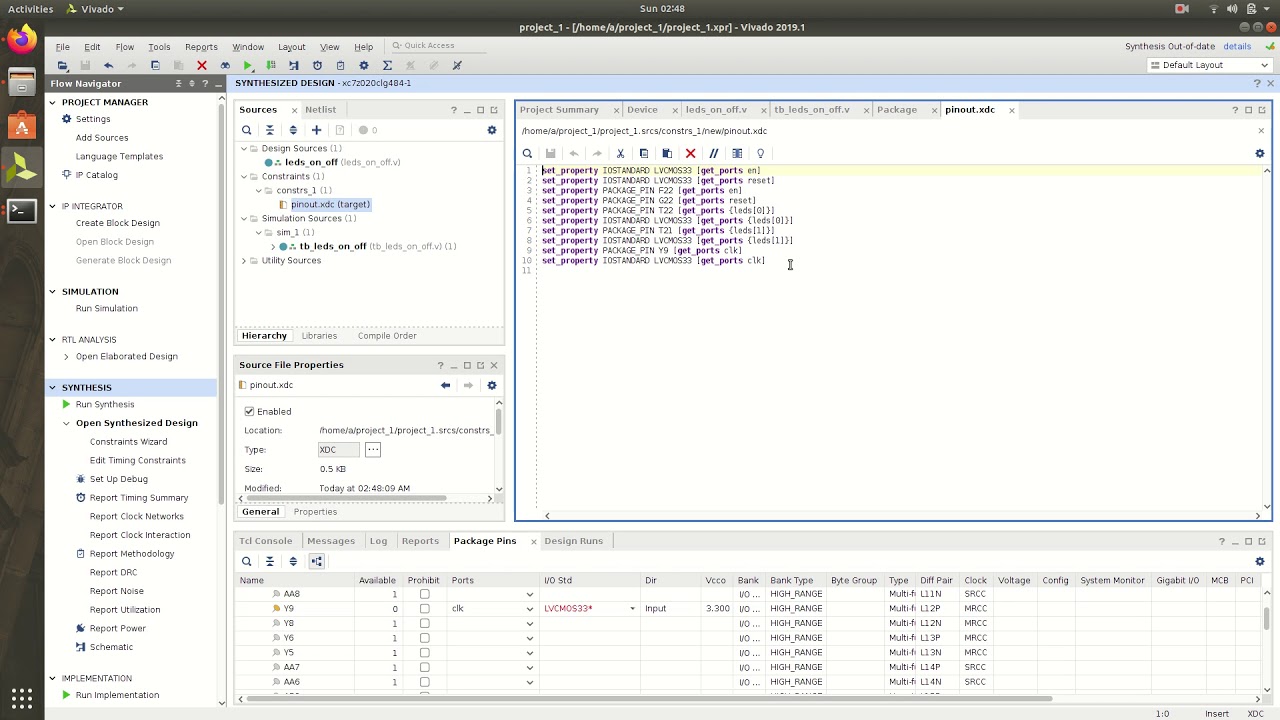Viewport: 1280px width, 720px height.
Task: Click the Paste icon in editor toolbar
Action: click(x=667, y=153)
